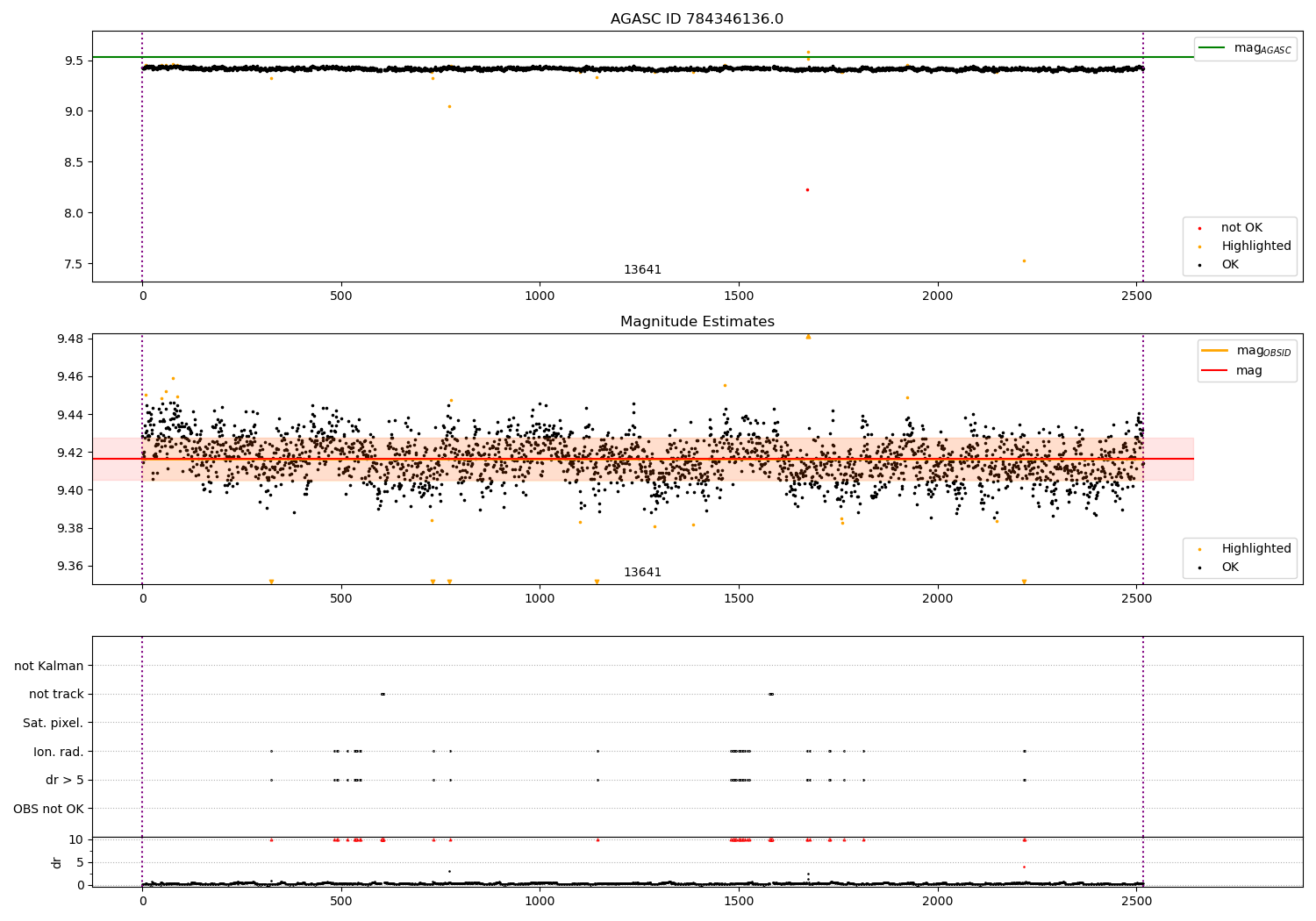
Task: Click the 'not Kalman' row label
Action: tap(49, 667)
